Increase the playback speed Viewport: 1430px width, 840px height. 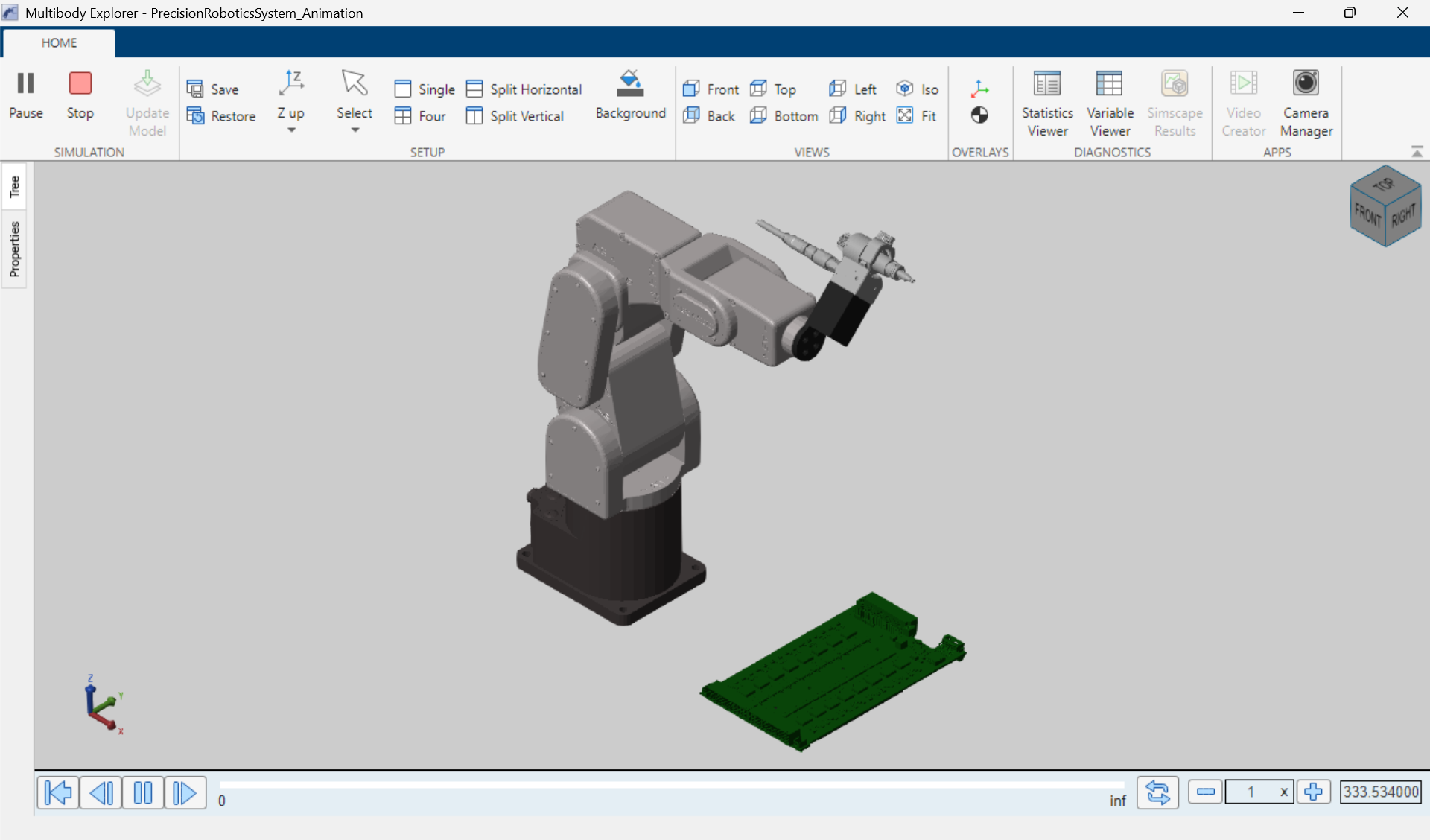(1314, 792)
